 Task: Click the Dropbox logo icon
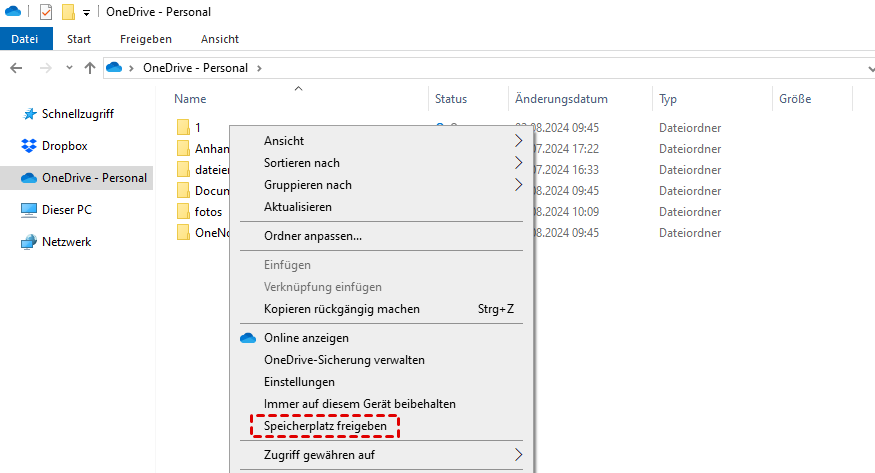(28, 146)
